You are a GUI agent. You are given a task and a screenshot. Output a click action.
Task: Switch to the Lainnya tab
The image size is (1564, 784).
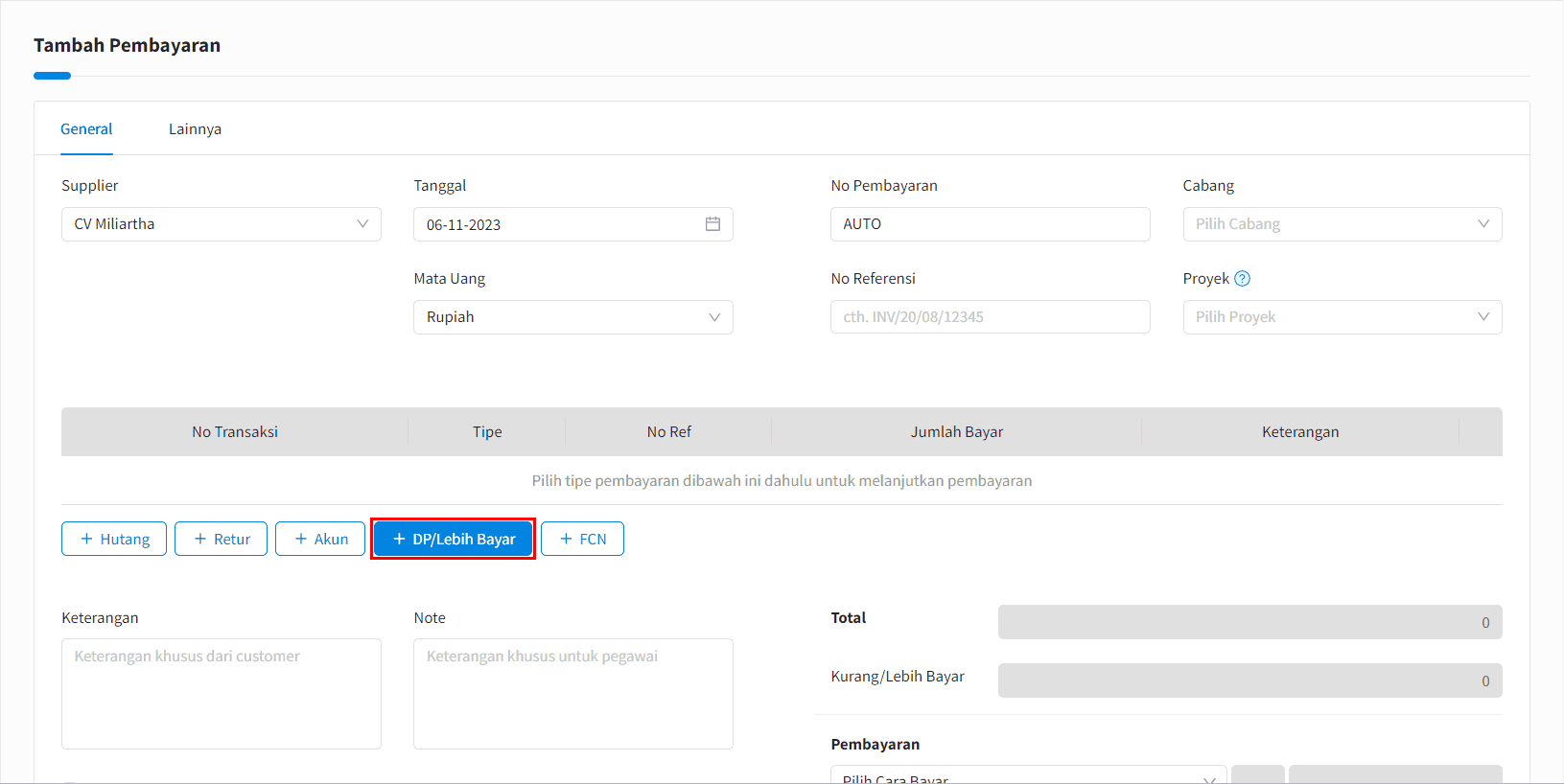click(x=195, y=129)
